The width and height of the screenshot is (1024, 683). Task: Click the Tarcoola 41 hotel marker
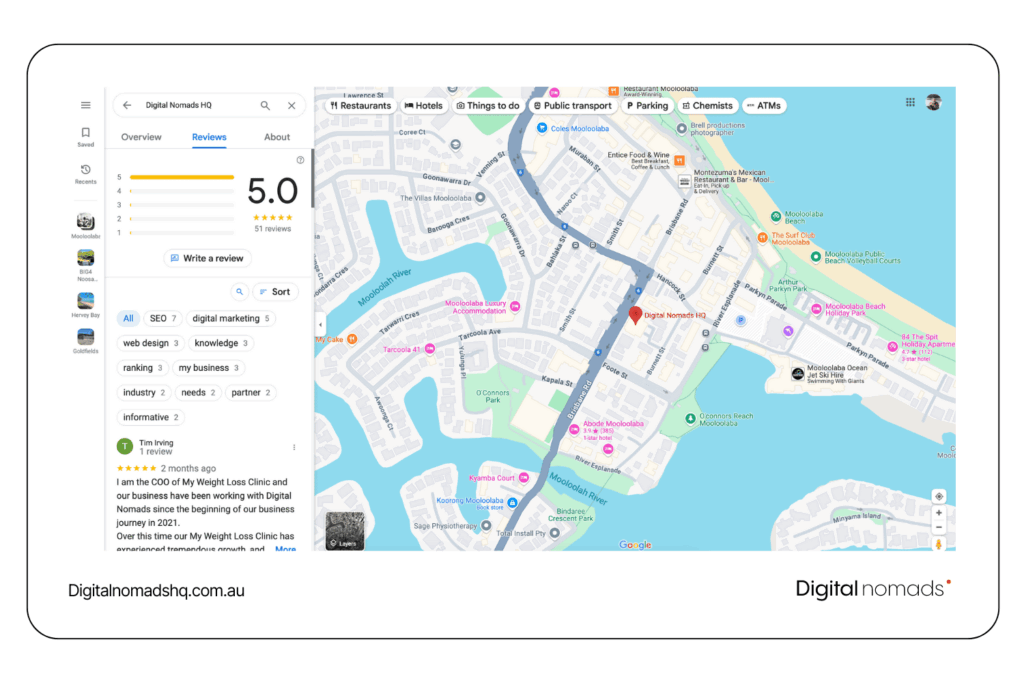pos(430,349)
